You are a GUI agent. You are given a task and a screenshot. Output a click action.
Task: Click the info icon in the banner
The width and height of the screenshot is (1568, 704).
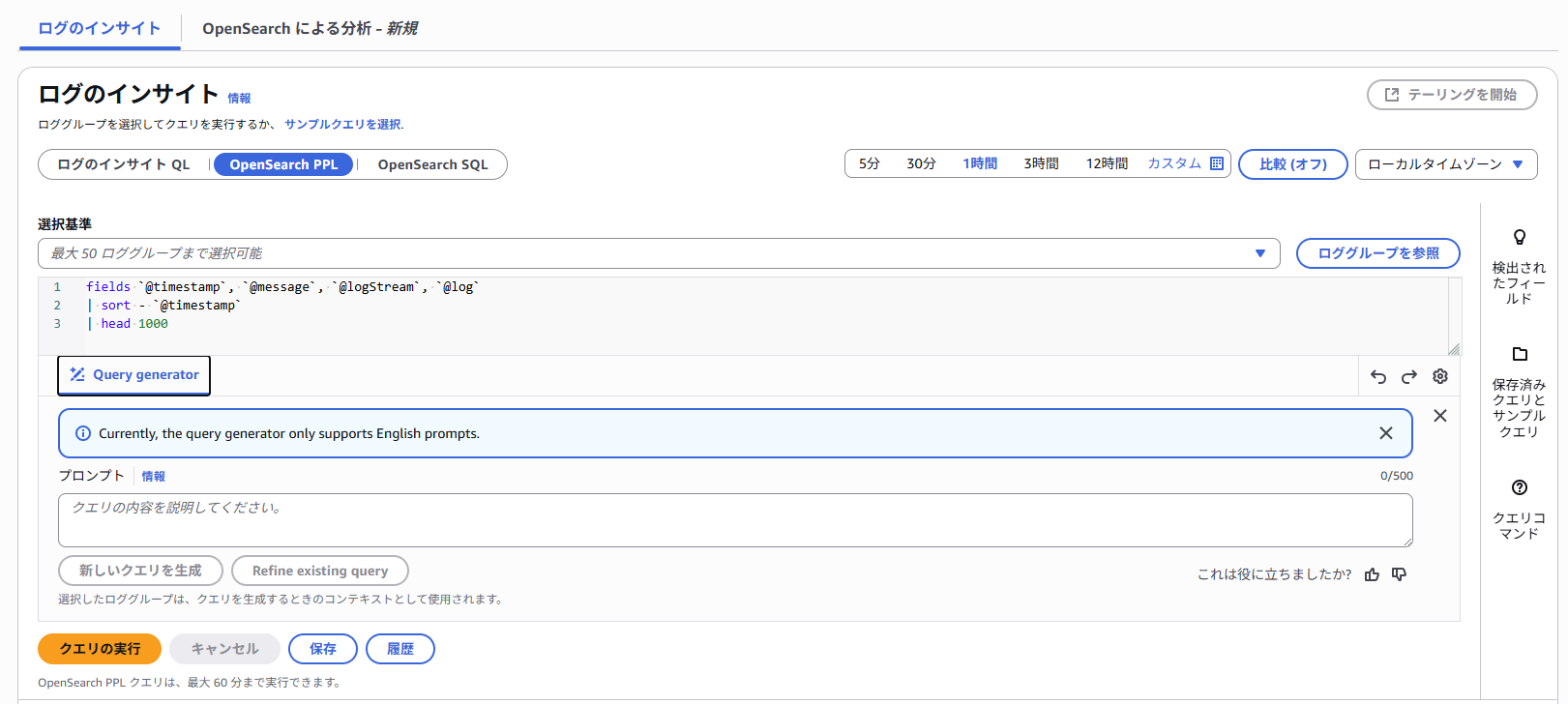pos(83,433)
